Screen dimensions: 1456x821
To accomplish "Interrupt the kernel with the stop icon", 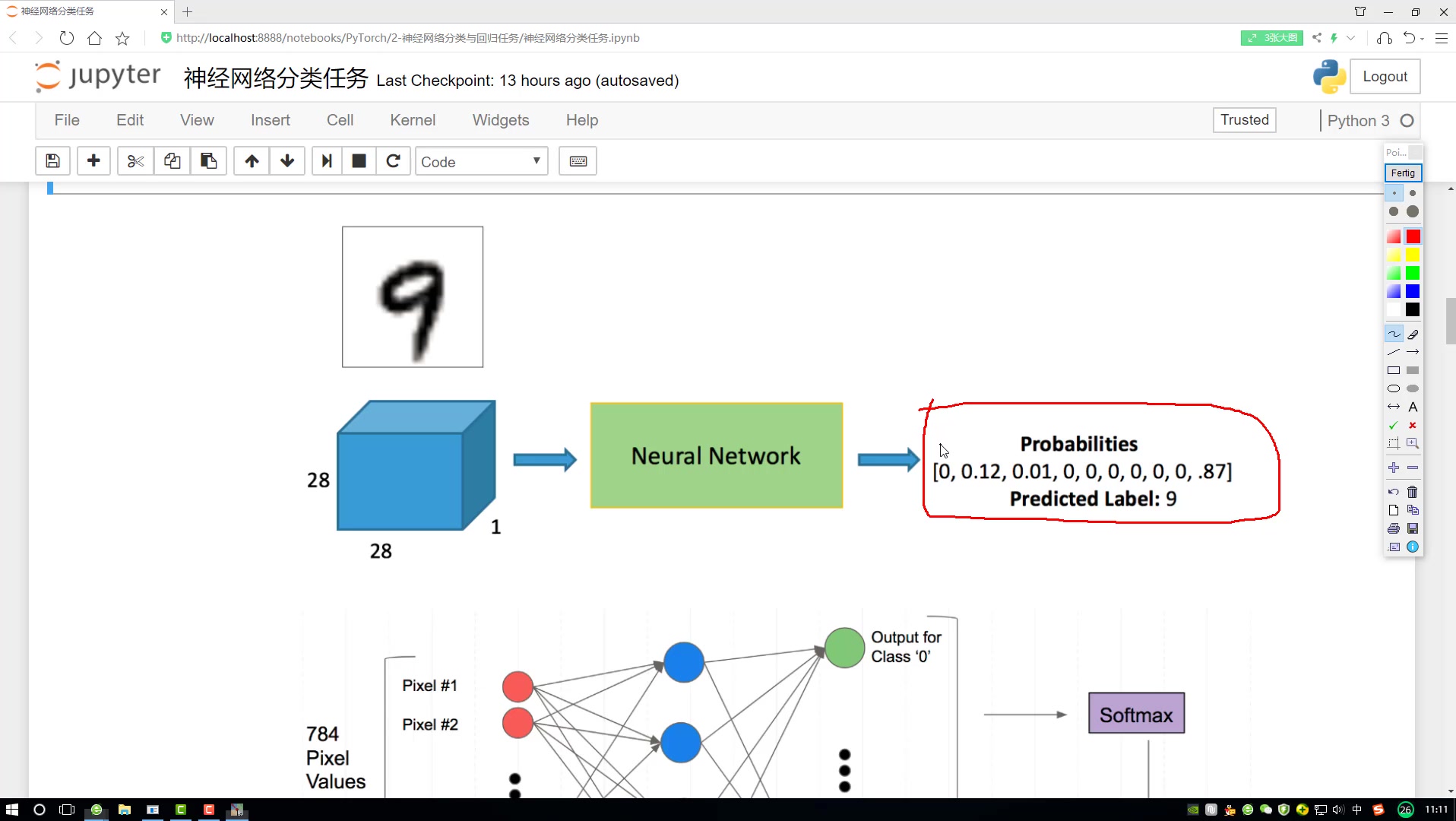I will tap(359, 161).
